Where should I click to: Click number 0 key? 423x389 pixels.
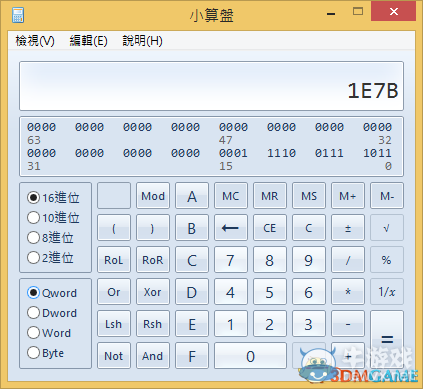coord(250,356)
